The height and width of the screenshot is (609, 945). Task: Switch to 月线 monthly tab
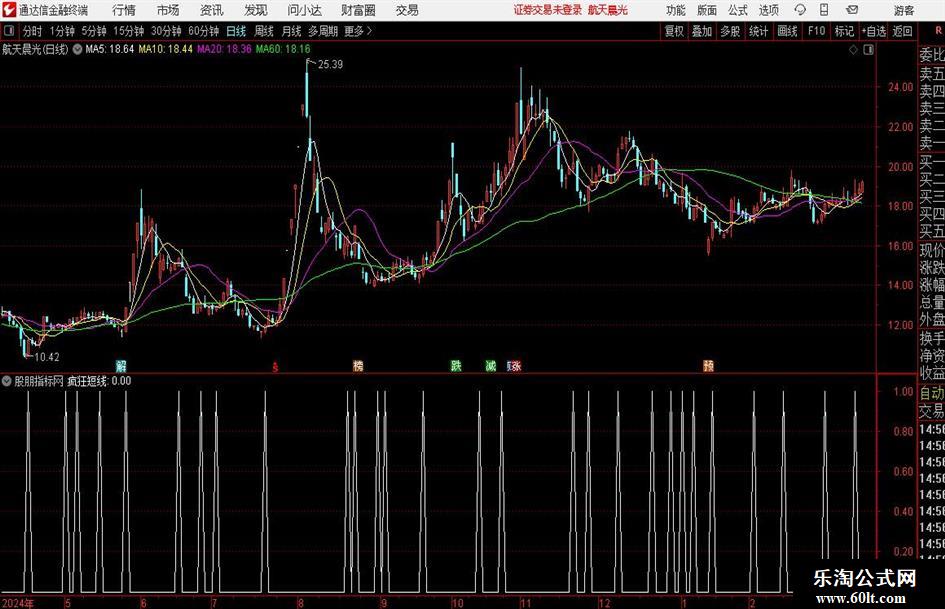point(292,31)
